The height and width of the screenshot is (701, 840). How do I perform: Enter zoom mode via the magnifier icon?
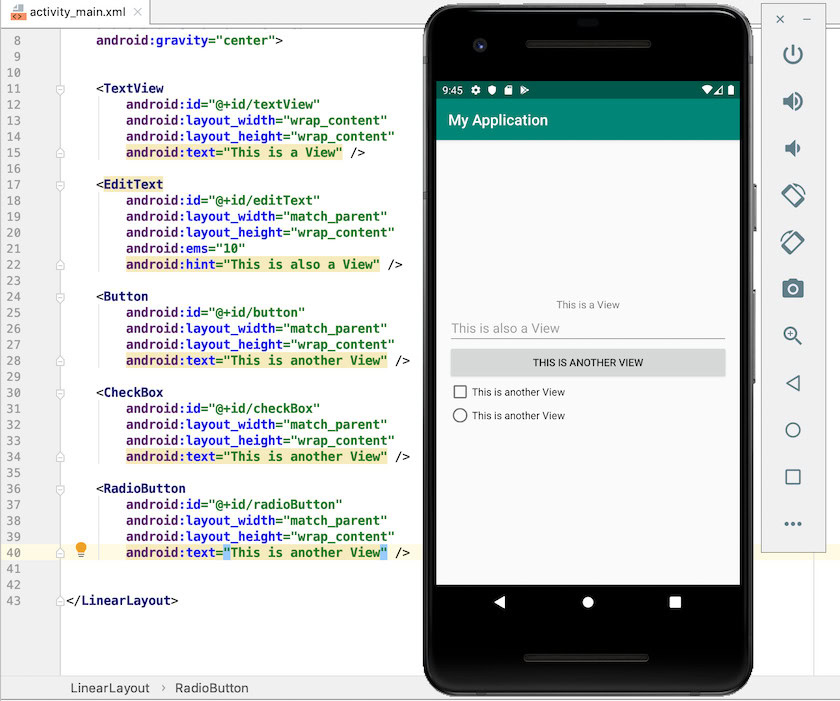click(x=793, y=335)
